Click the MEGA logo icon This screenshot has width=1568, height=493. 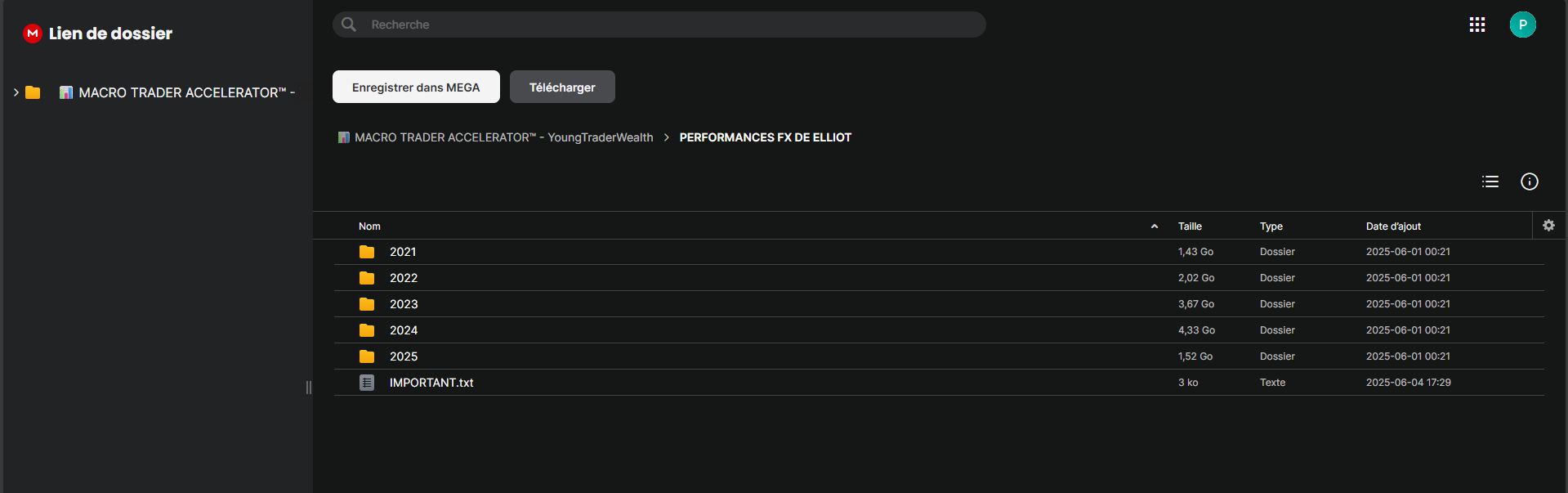point(33,34)
